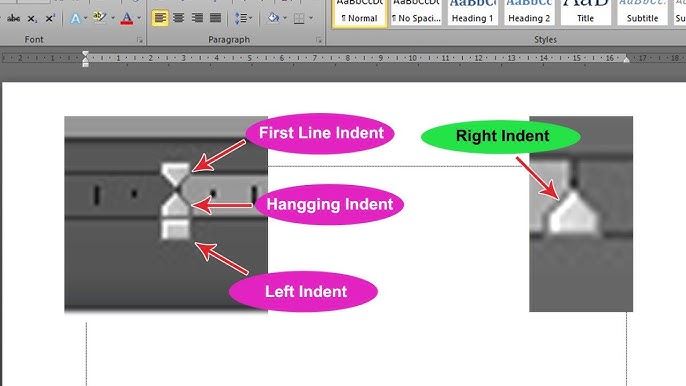This screenshot has width=686, height=386.
Task: Click the First Line Indent marker on ruler
Action: [85, 54]
